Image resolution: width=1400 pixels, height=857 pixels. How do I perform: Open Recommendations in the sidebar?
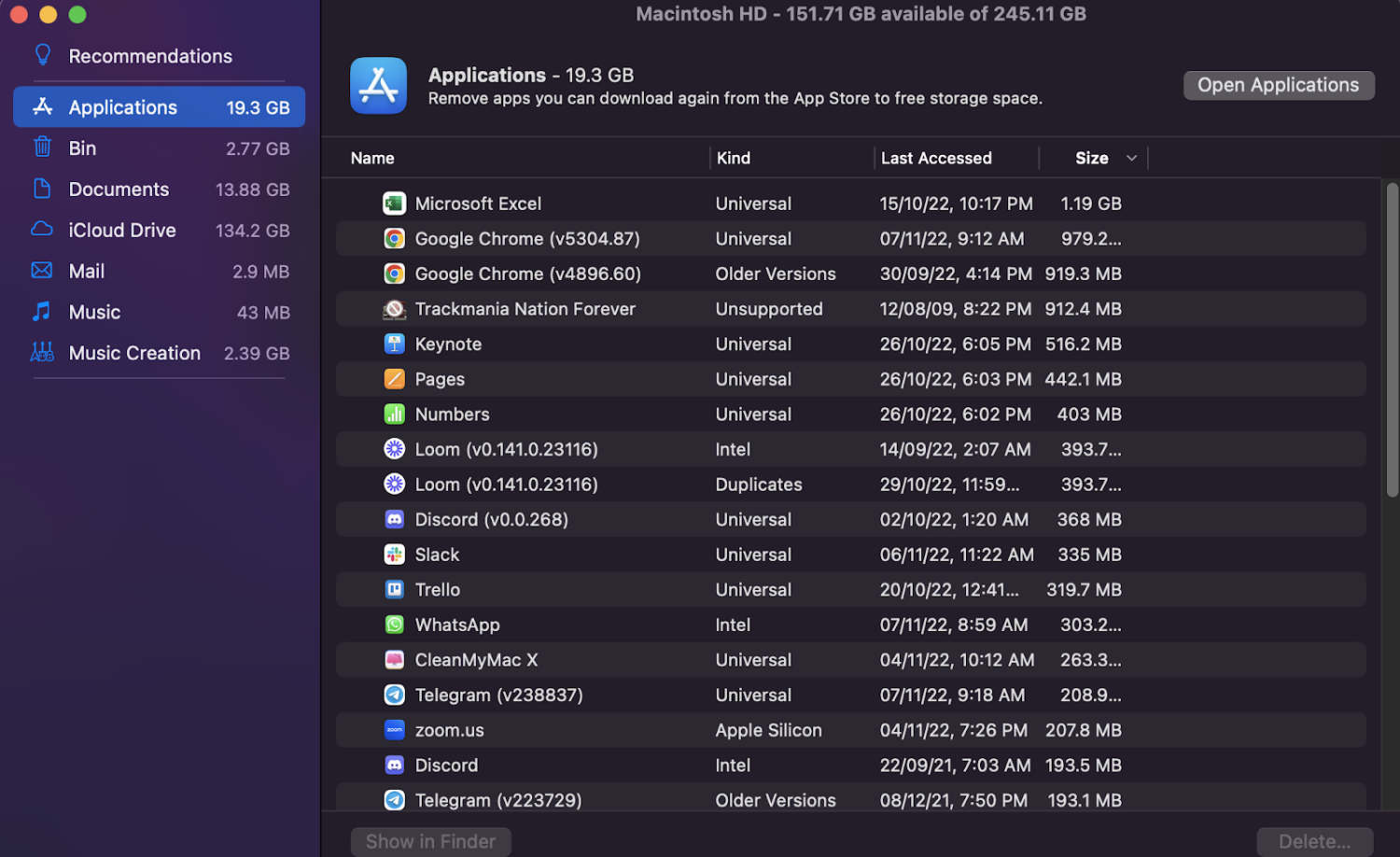pyautogui.click(x=149, y=56)
